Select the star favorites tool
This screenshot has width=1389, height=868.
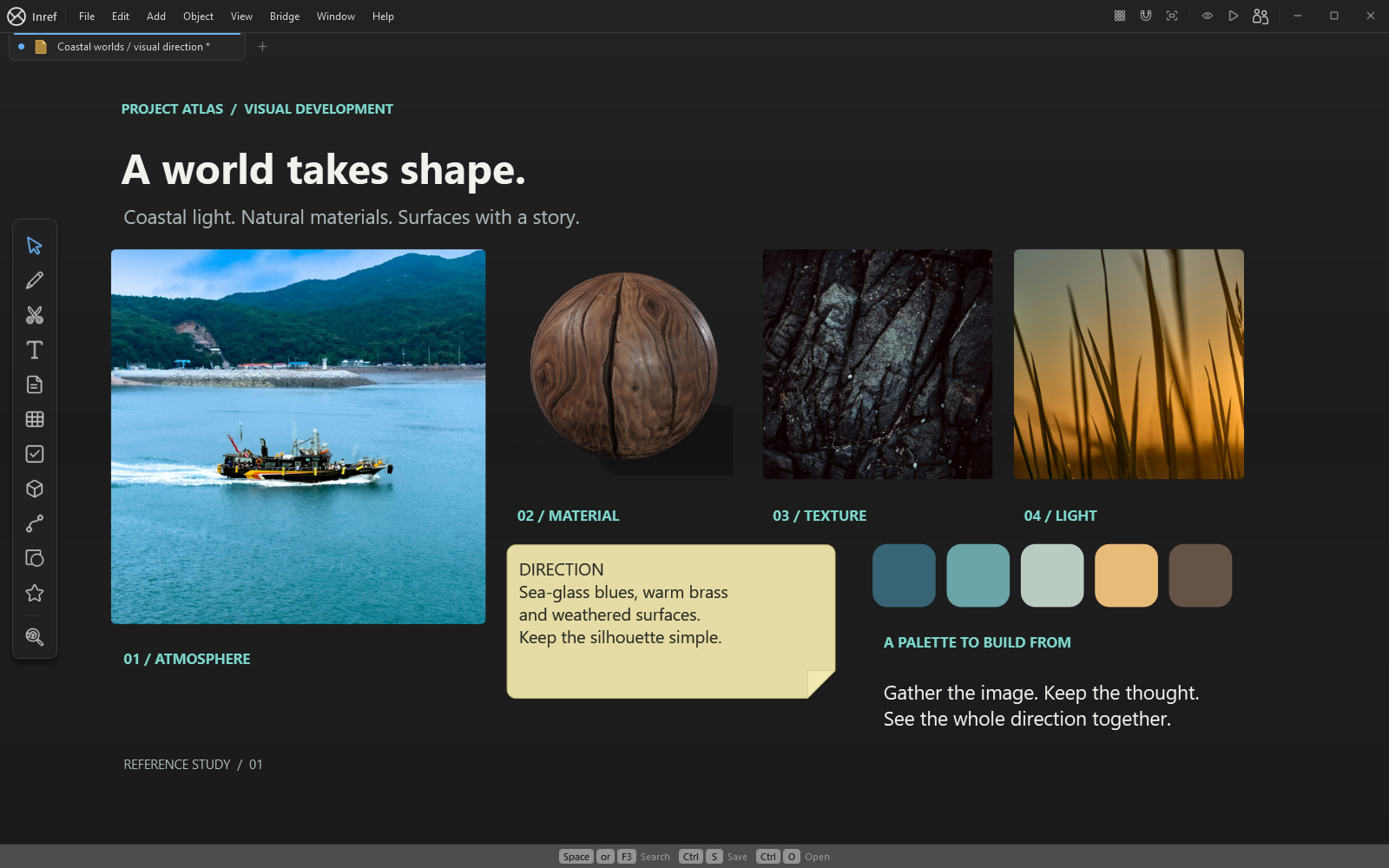click(x=35, y=593)
